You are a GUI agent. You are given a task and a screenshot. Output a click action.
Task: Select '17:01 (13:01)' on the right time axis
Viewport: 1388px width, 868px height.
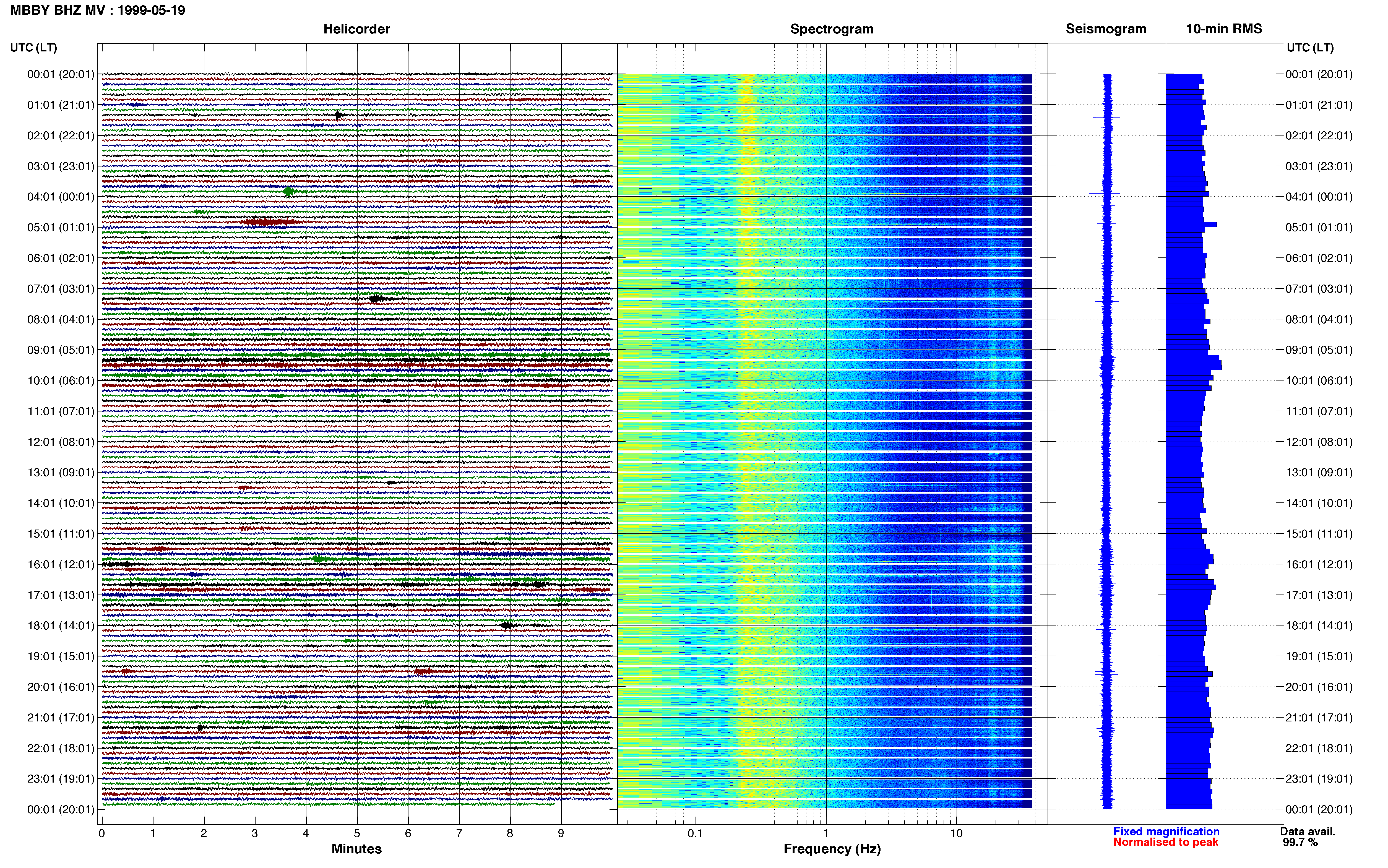(x=1319, y=595)
